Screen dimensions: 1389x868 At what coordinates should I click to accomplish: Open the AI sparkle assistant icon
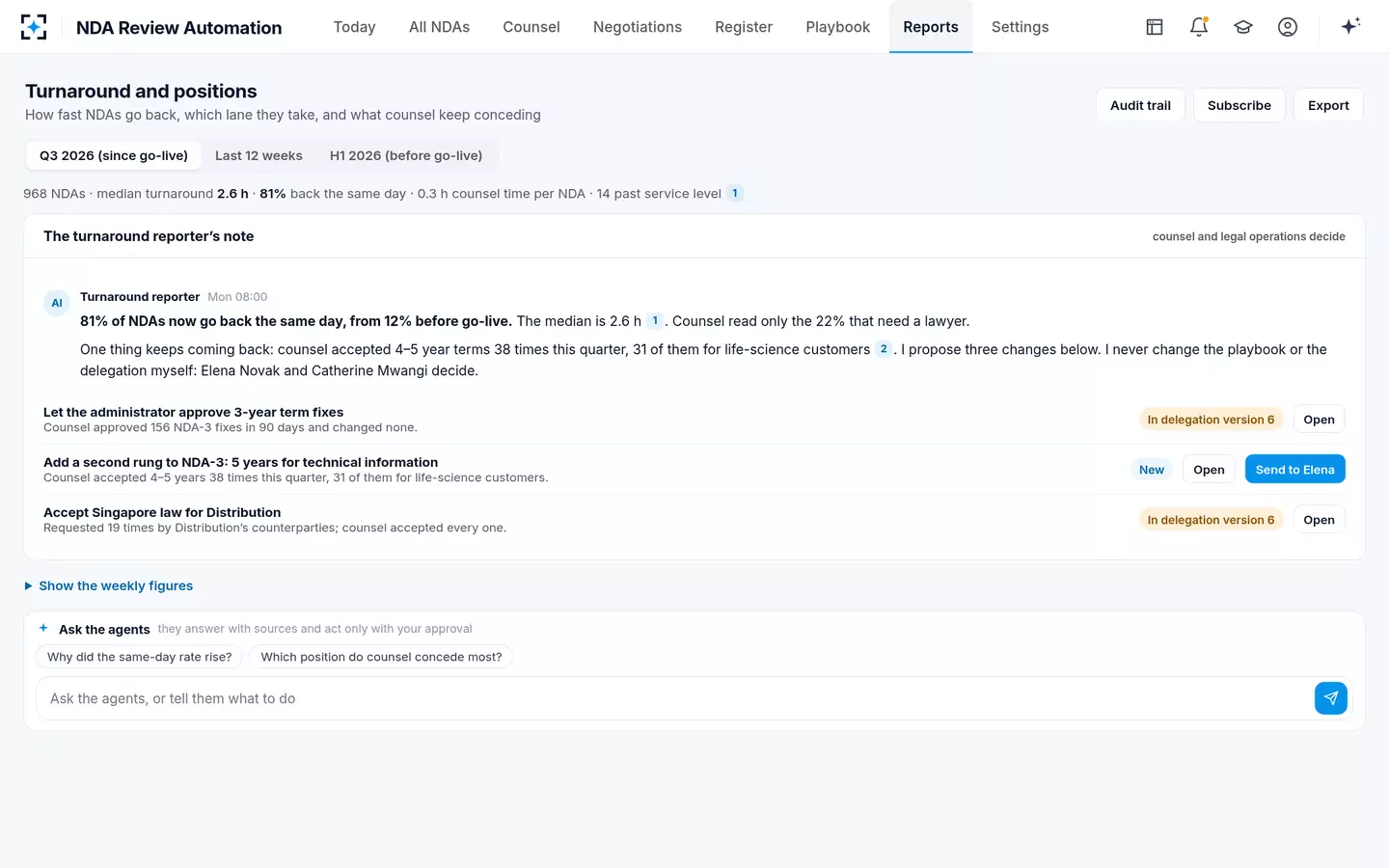1350,26
